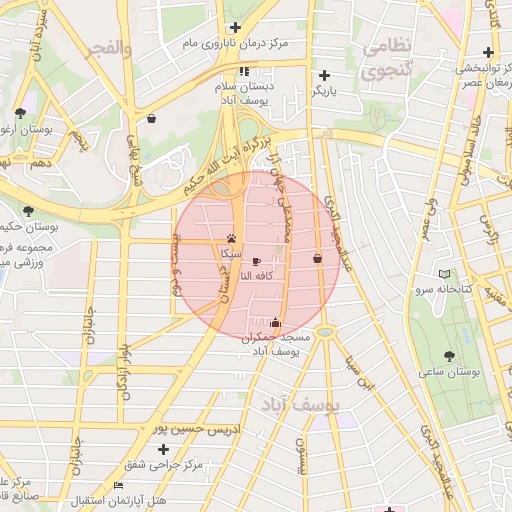Click the والفجر neighborhood label
Screen dimensions: 512x512
(x=110, y=49)
